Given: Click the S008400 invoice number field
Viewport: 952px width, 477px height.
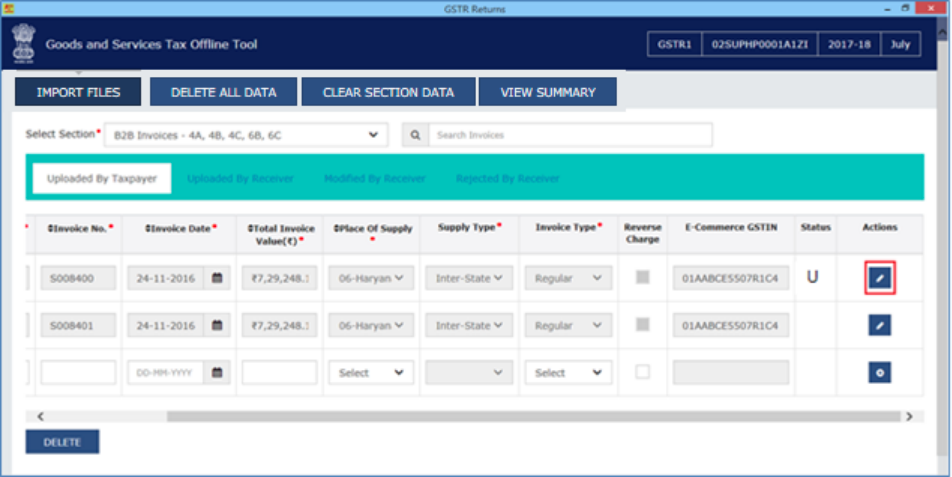Looking at the screenshot, I should click(x=78, y=278).
